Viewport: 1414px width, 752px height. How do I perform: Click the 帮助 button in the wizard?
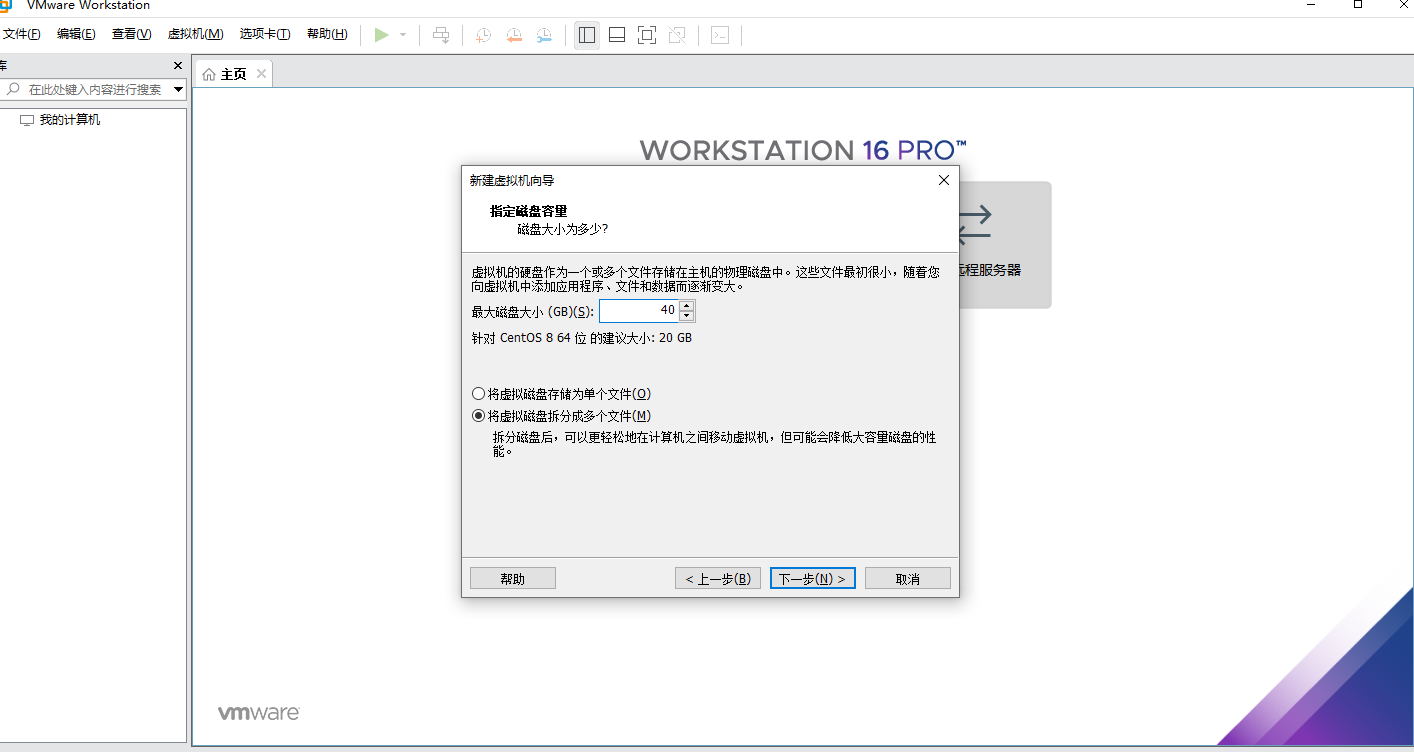tap(513, 579)
